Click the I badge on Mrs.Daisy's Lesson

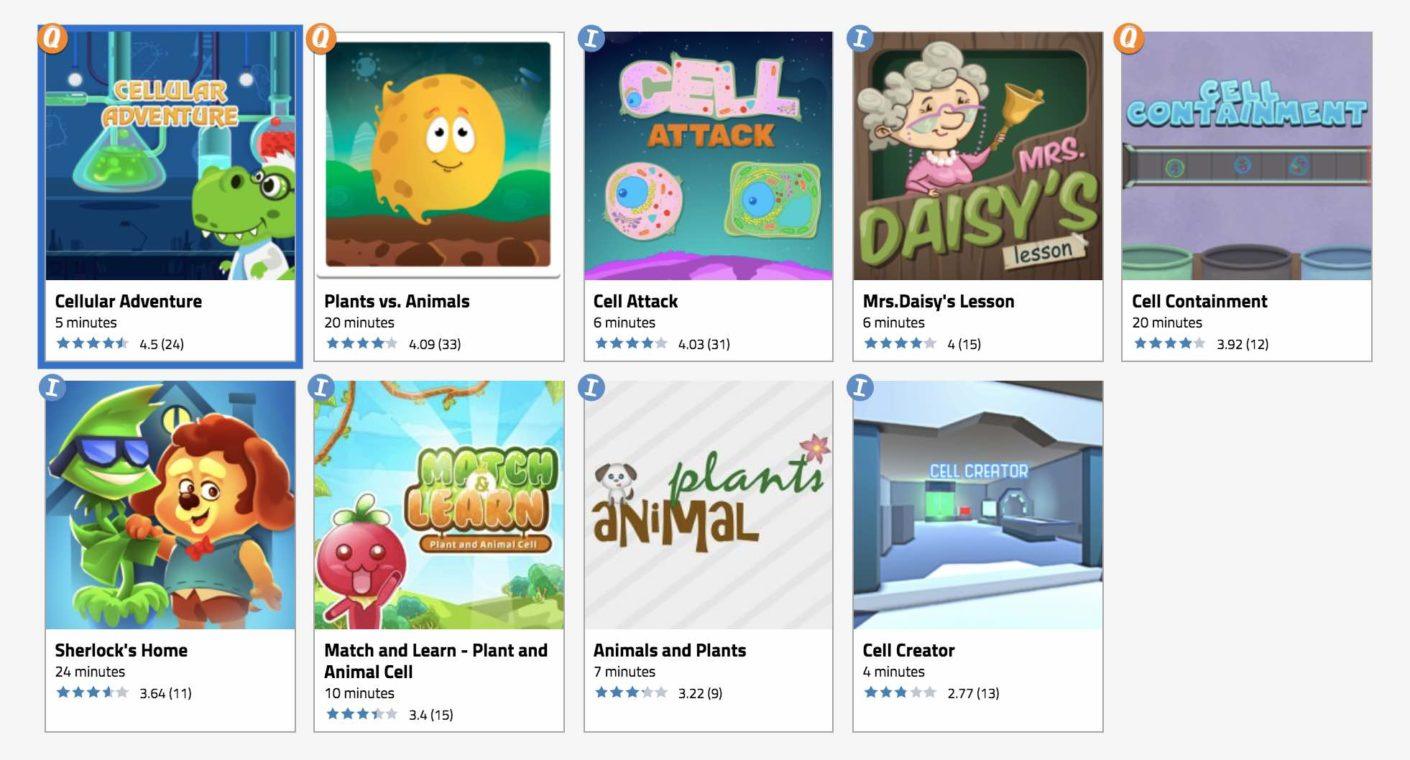pos(860,38)
